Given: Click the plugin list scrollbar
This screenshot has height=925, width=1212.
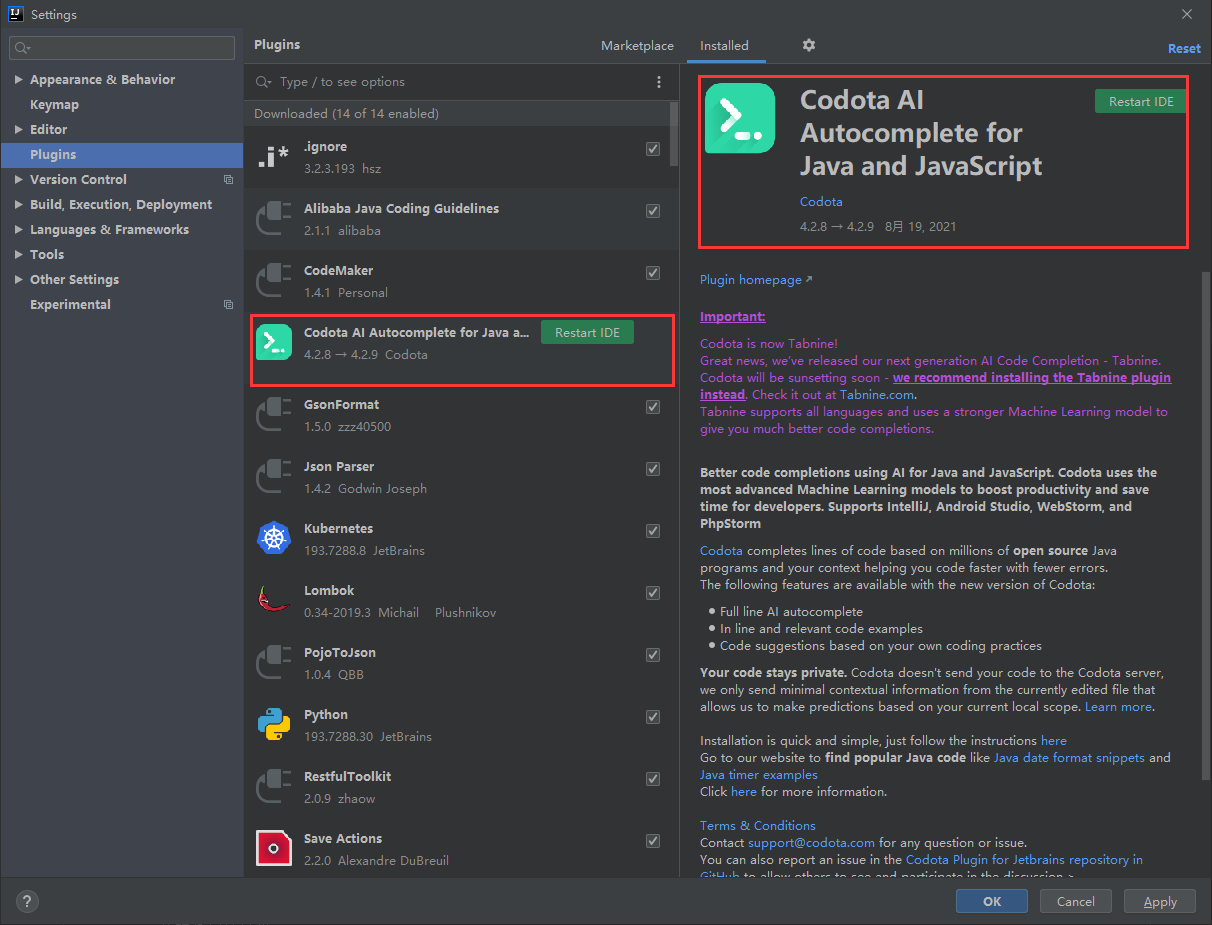Looking at the screenshot, I should (674, 133).
